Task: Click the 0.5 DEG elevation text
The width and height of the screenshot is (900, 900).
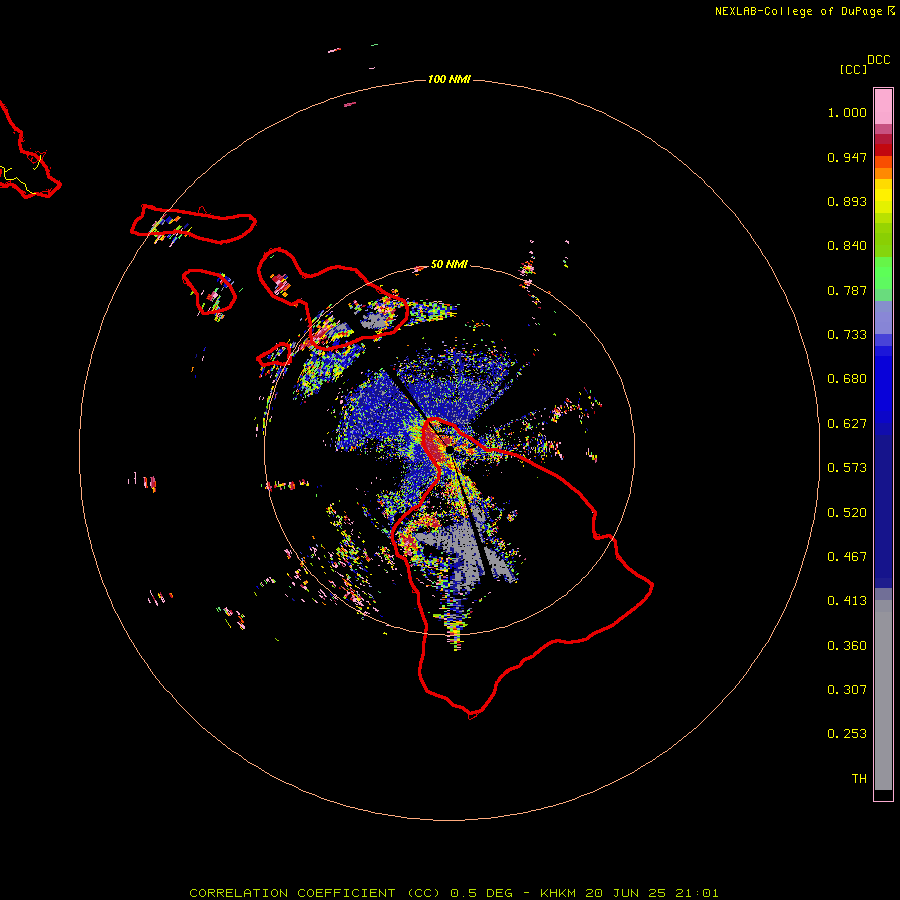Action: click(x=481, y=893)
